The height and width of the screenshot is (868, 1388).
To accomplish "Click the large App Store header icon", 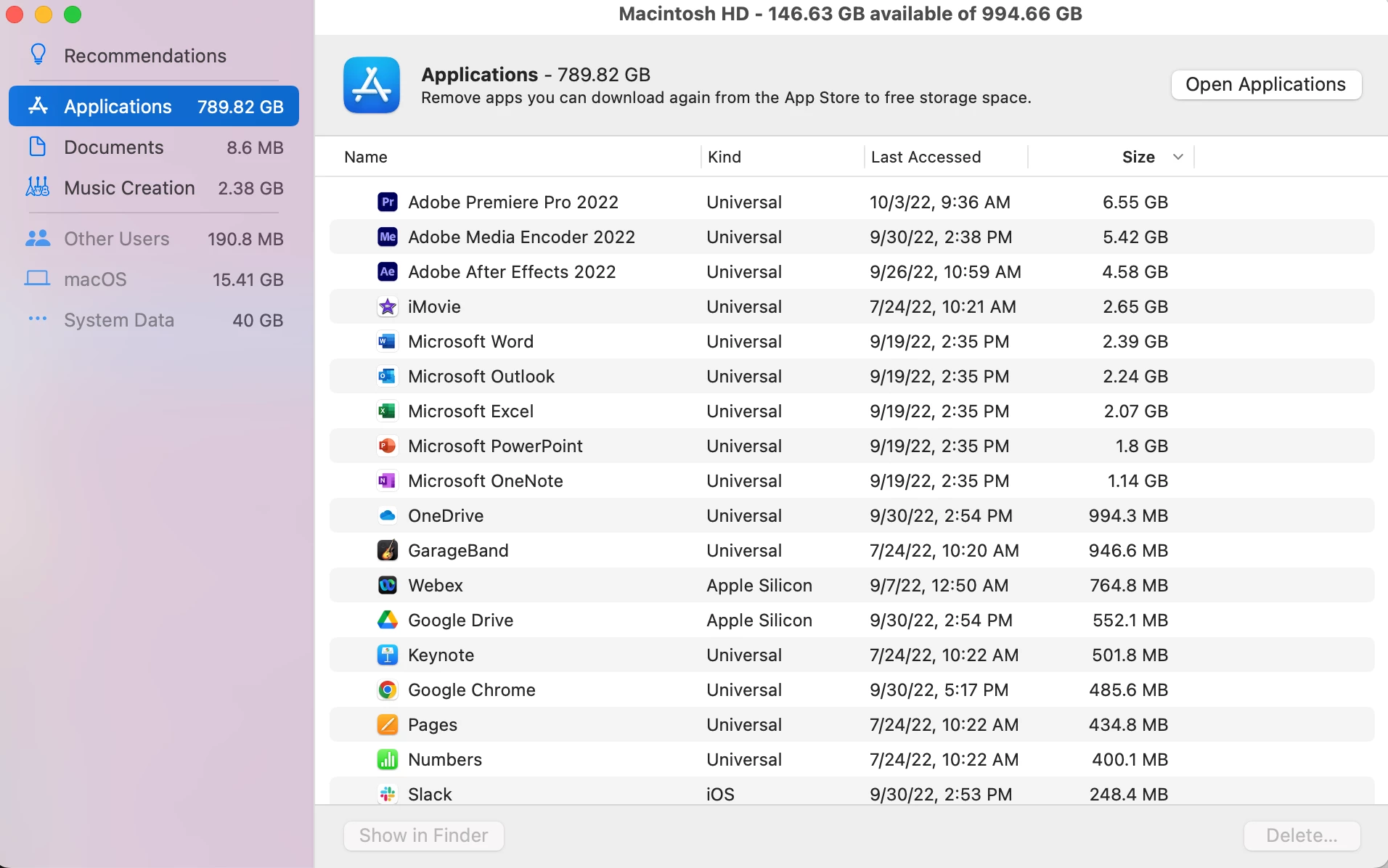I will pyautogui.click(x=372, y=85).
